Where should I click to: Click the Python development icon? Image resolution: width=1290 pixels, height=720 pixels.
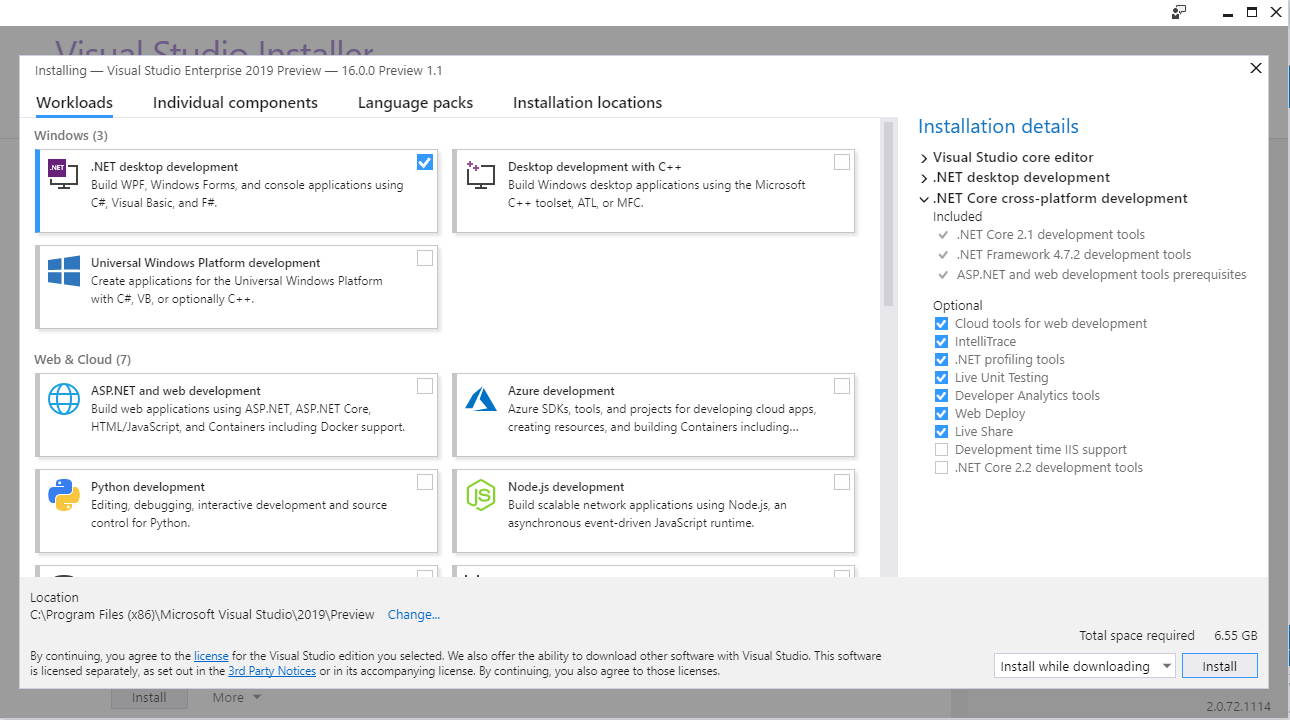[x=64, y=495]
